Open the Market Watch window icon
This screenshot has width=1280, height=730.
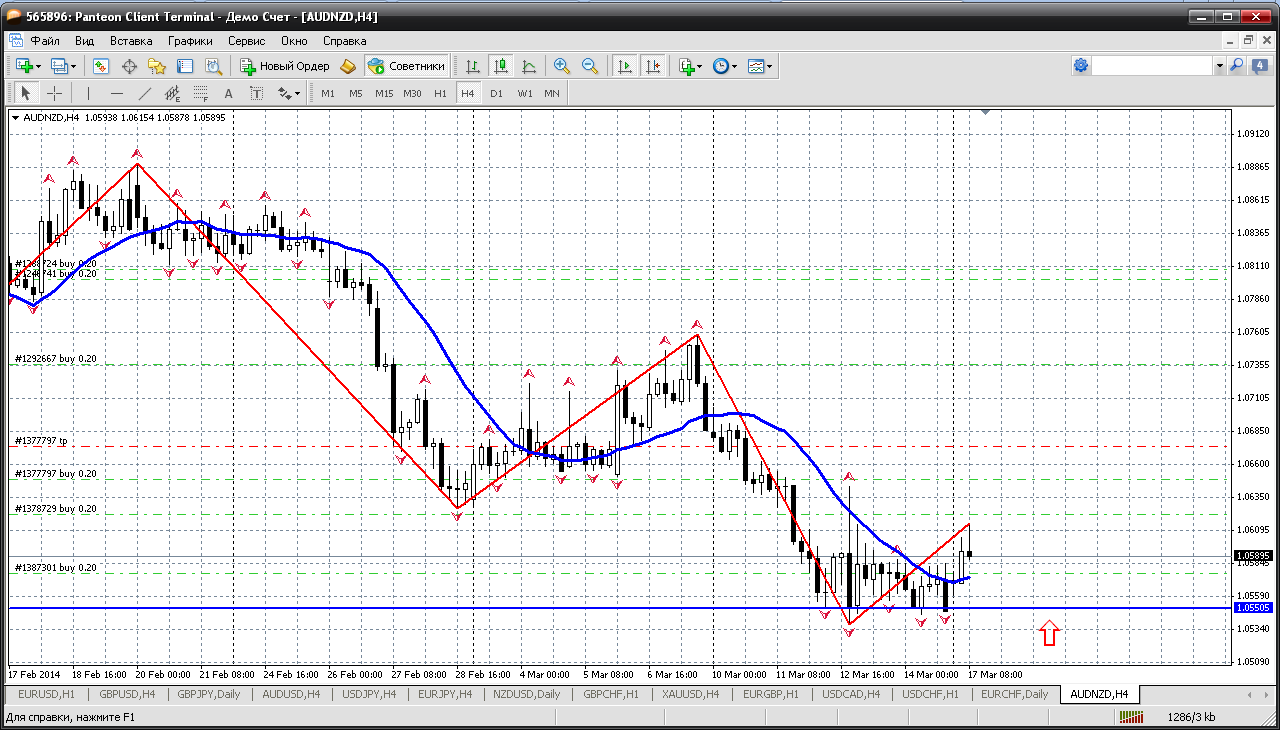pos(101,66)
